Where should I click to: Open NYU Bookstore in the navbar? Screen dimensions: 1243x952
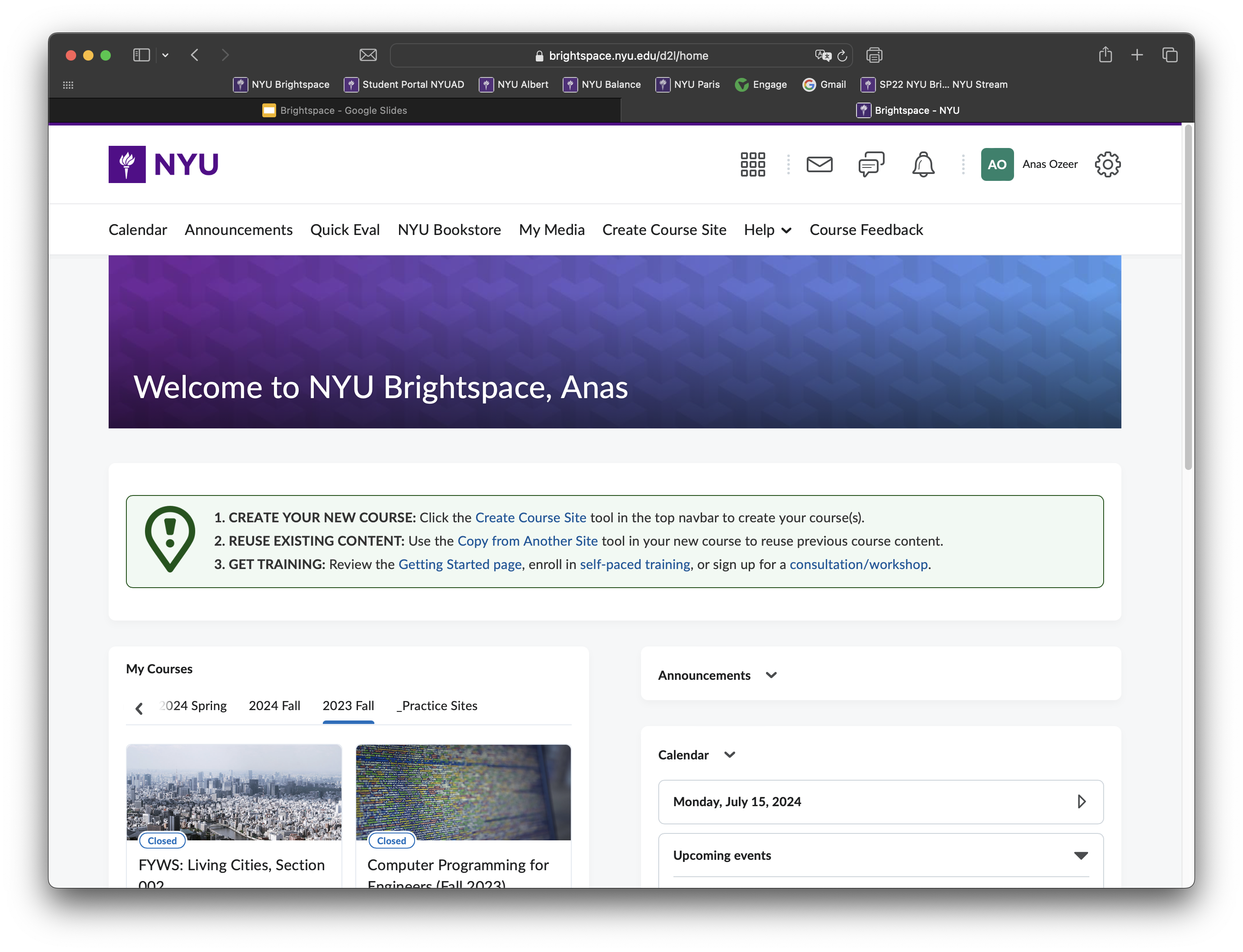450,230
